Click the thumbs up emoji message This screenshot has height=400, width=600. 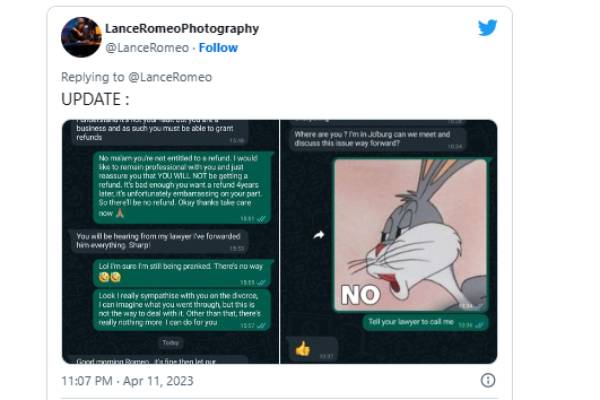pyautogui.click(x=303, y=348)
